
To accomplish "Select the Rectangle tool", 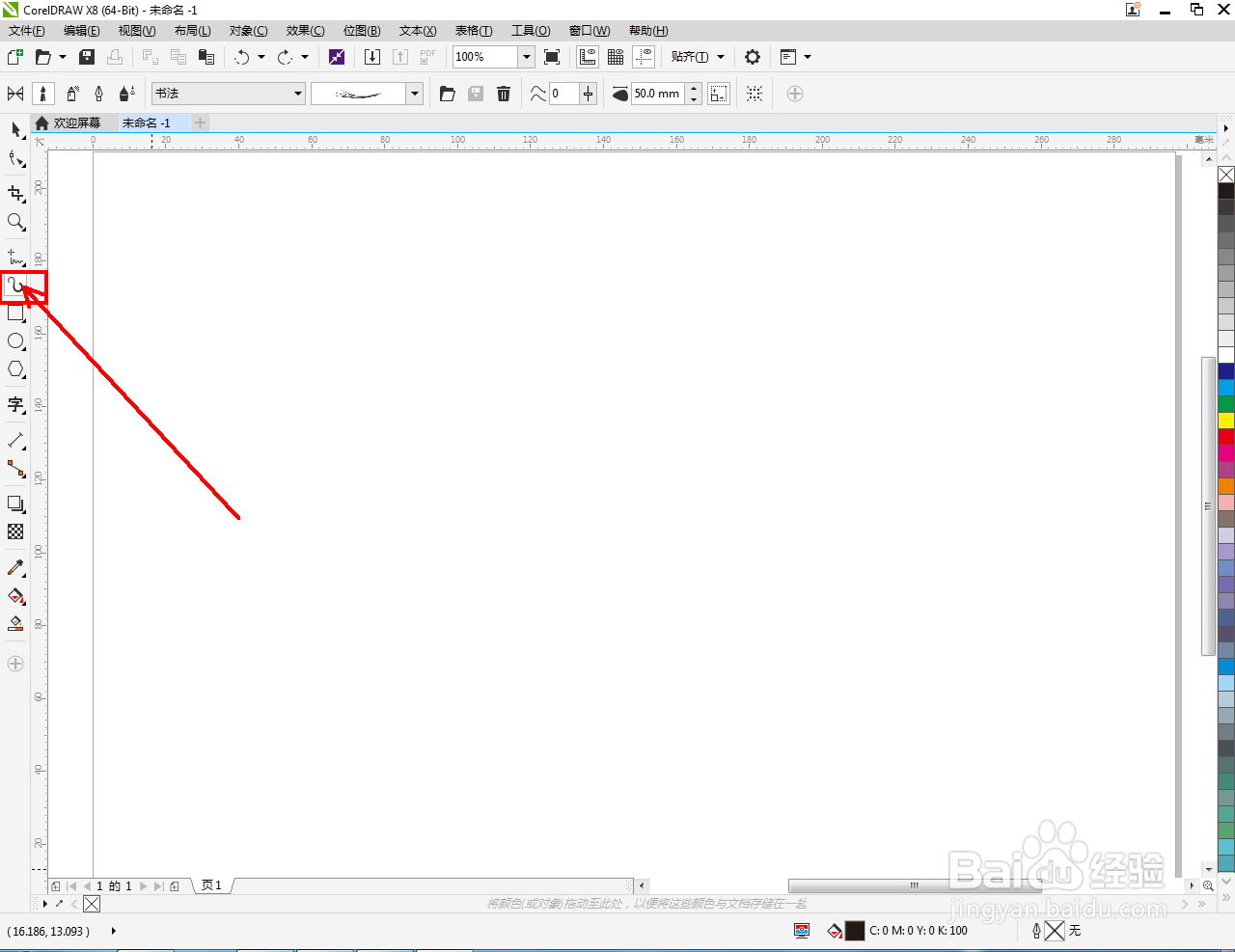I will click(15, 313).
